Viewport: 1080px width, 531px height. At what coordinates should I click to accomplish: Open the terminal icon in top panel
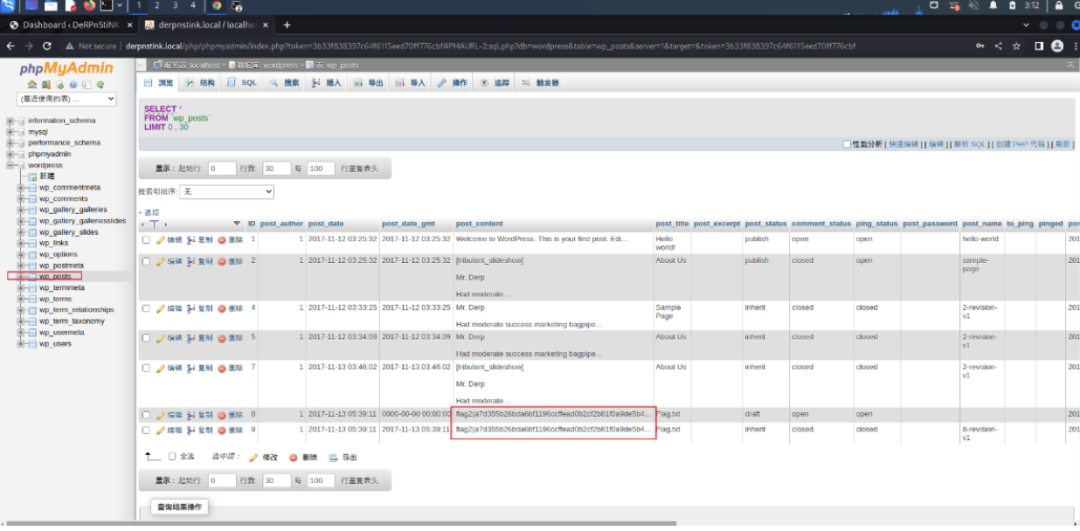107,6
